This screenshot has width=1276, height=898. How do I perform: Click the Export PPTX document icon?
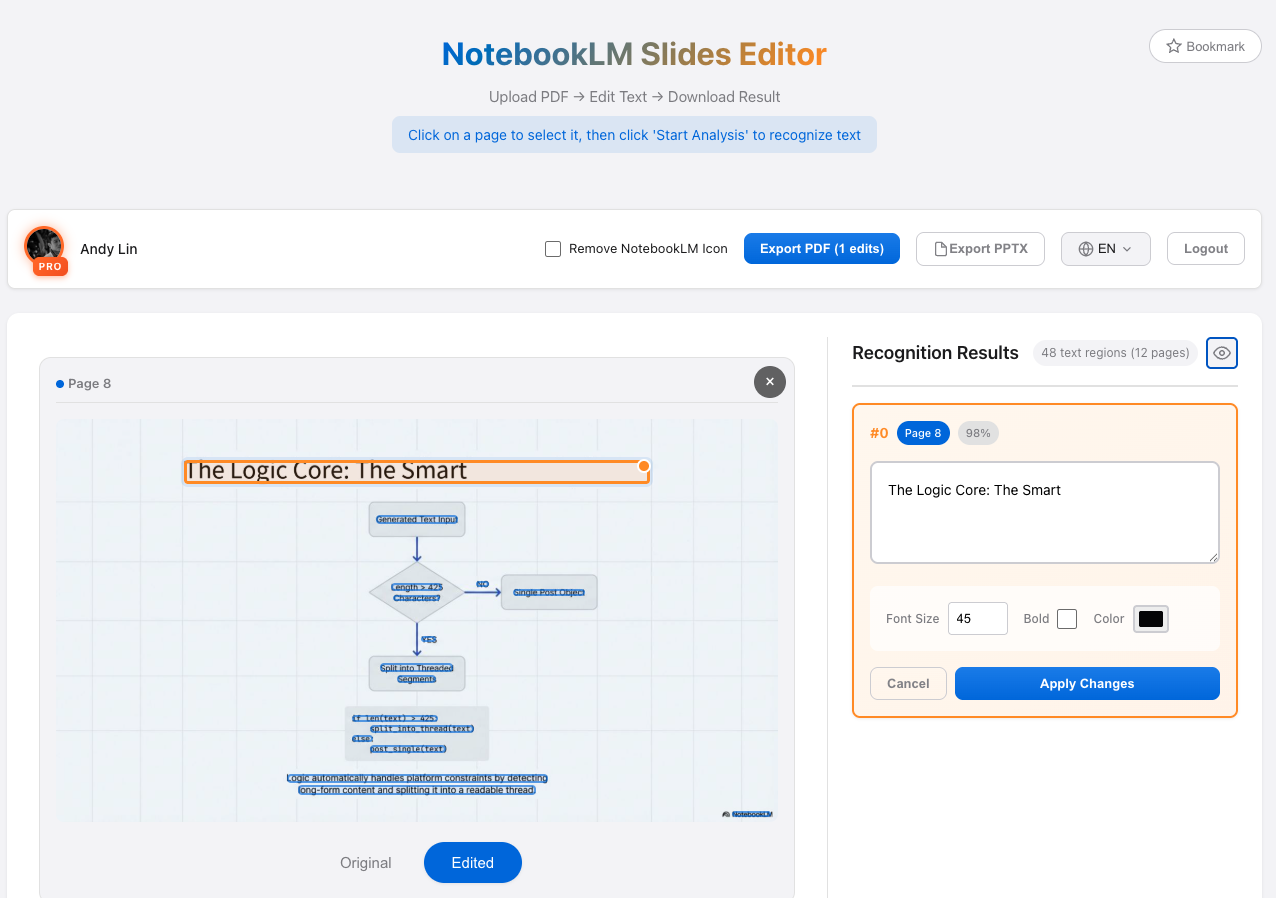[x=938, y=248]
